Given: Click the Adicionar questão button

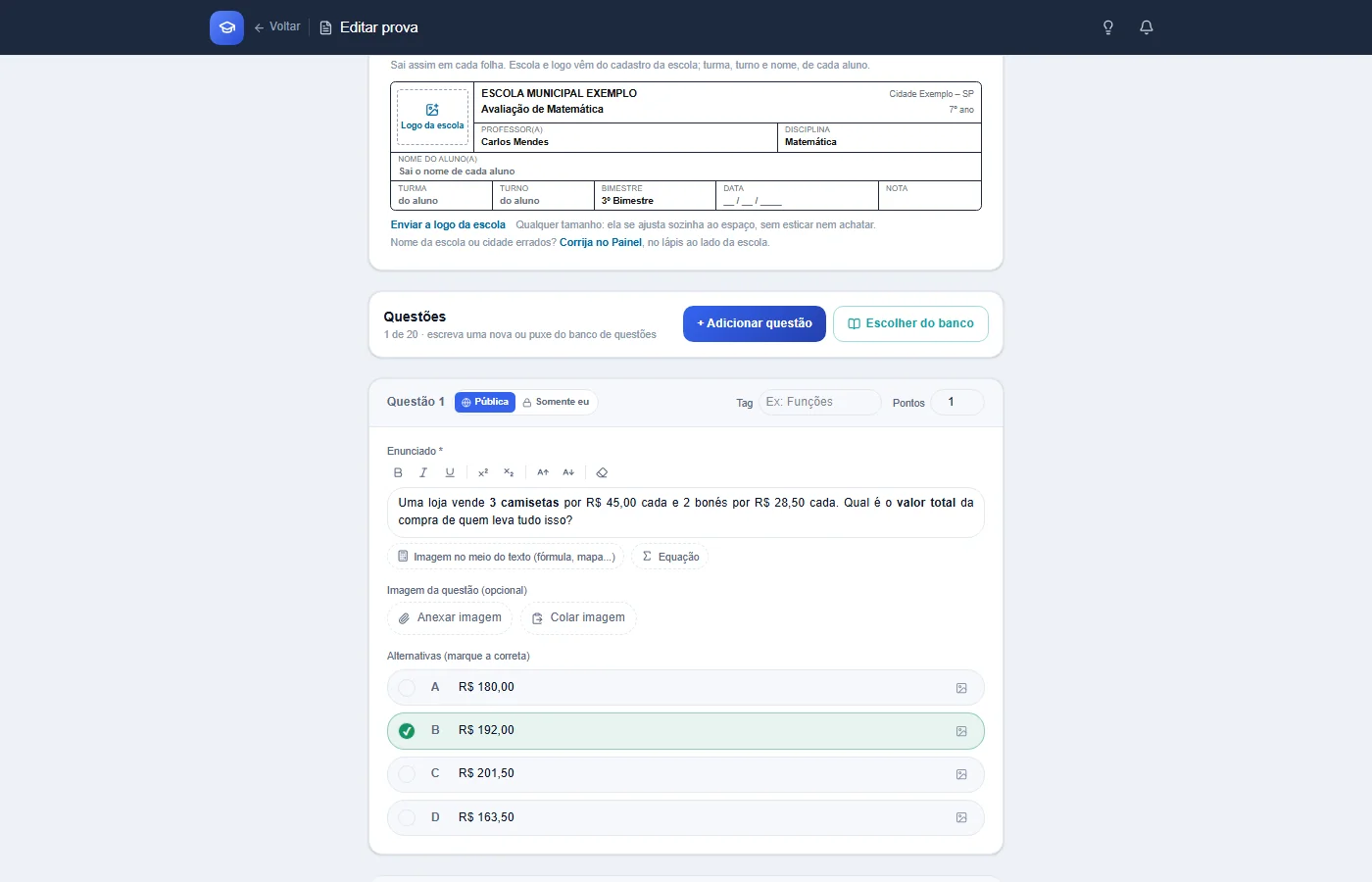Looking at the screenshot, I should 755,323.
